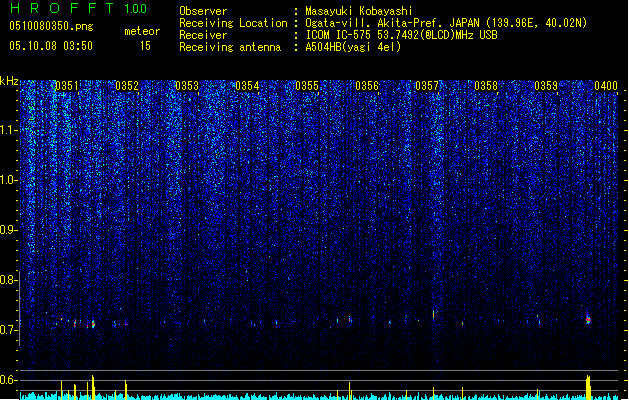The height and width of the screenshot is (400, 629).
Task: Click the 0352 time marker
Action: [x=127, y=86]
